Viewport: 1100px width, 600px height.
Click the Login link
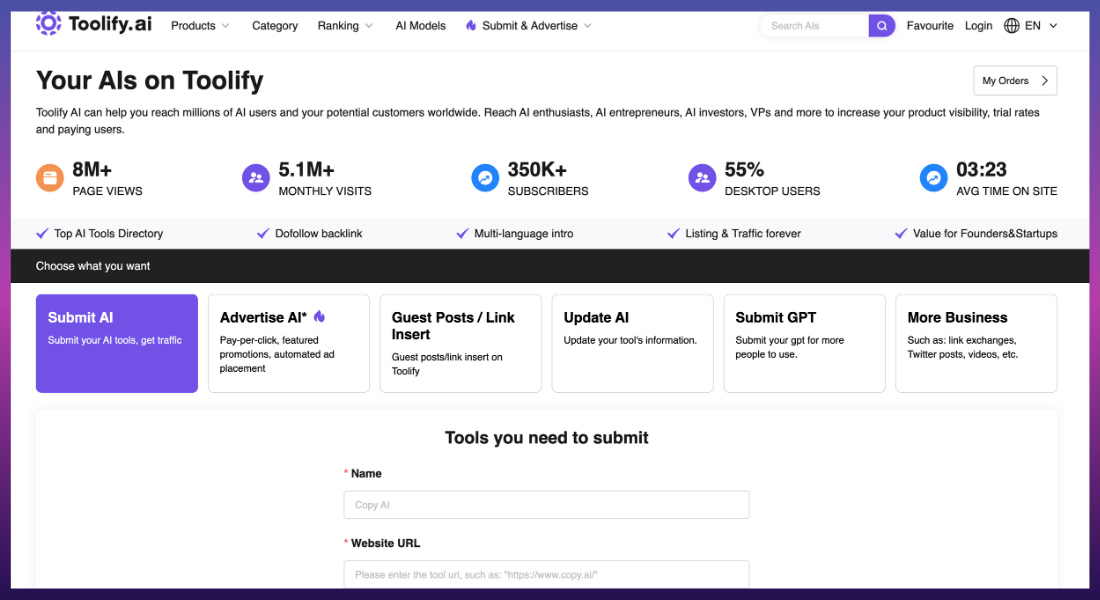coord(978,25)
